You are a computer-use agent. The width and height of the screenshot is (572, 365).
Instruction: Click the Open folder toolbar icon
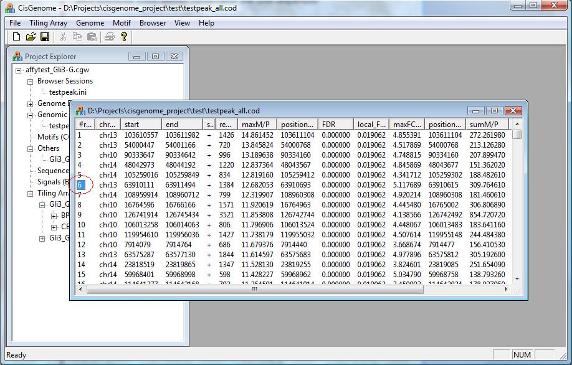31,36
